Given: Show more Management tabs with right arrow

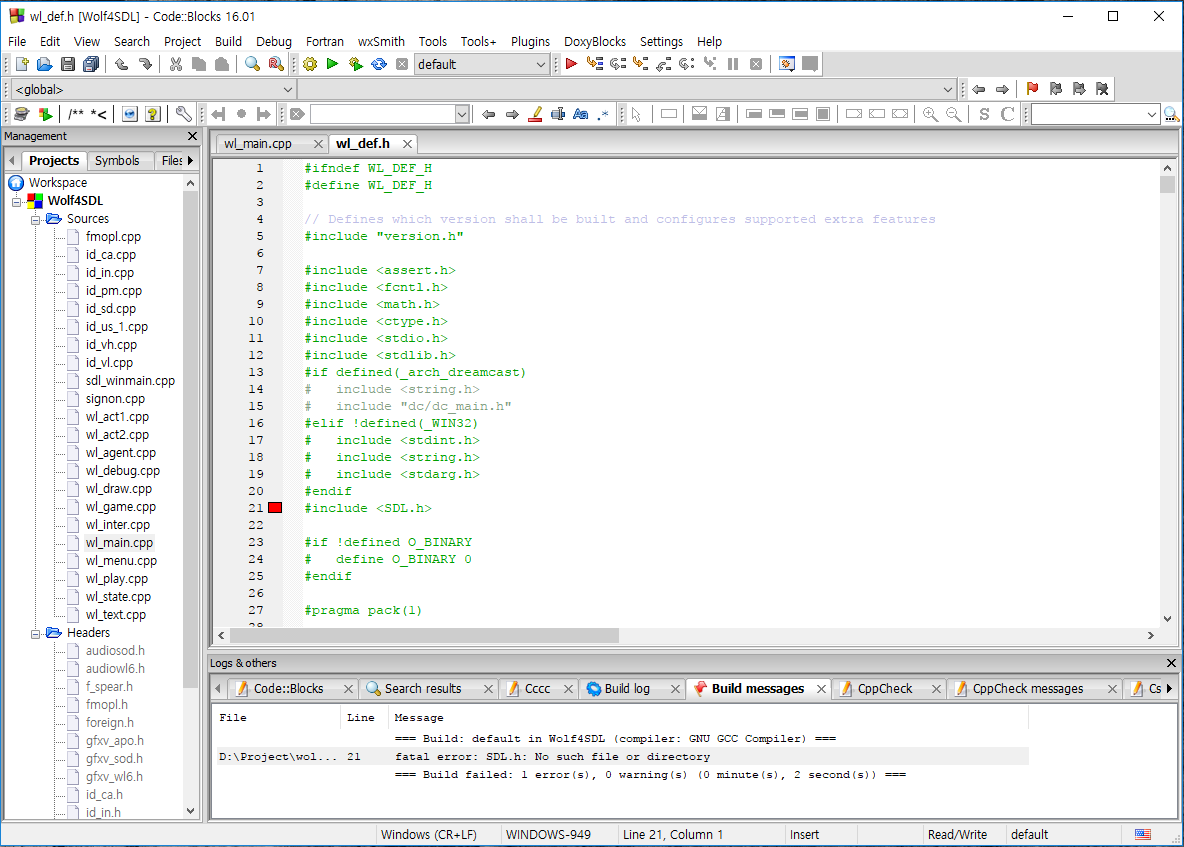Looking at the screenshot, I should point(190,160).
